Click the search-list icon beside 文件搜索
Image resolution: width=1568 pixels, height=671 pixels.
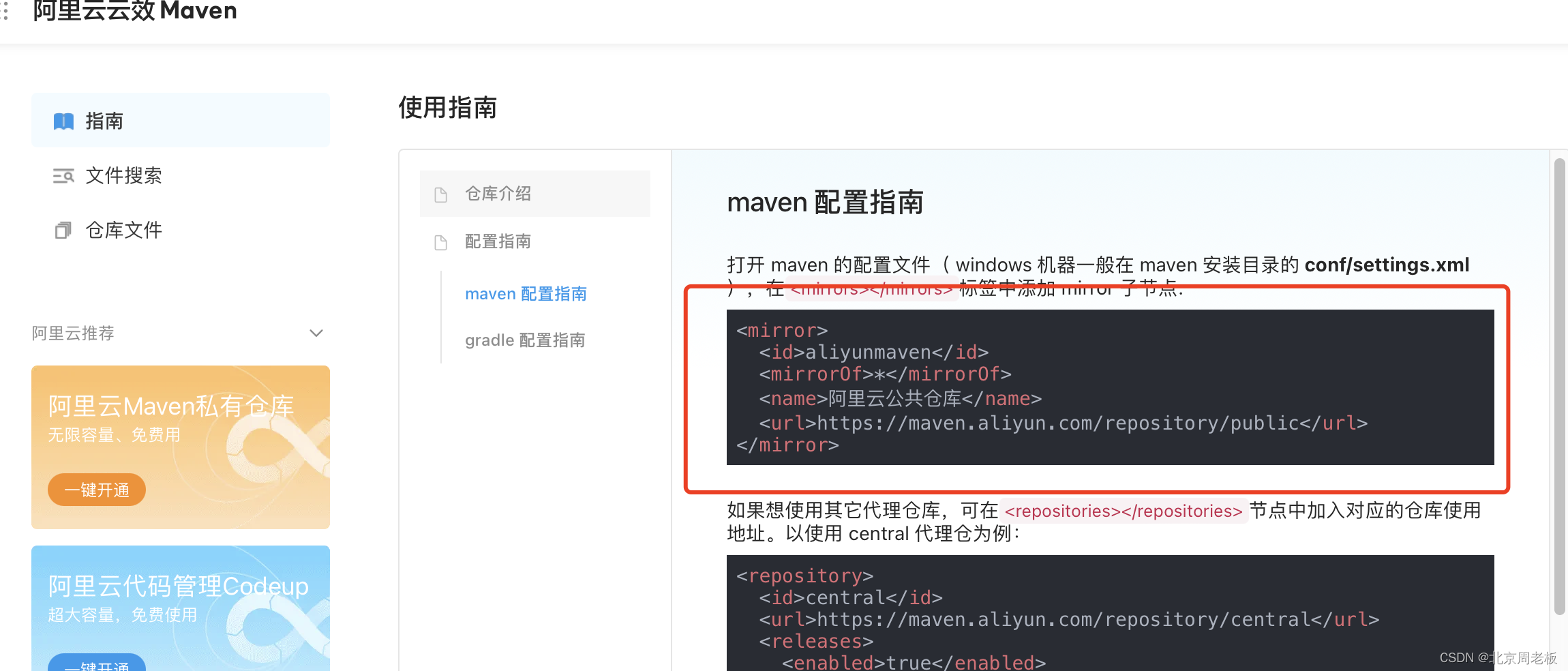pos(63,176)
